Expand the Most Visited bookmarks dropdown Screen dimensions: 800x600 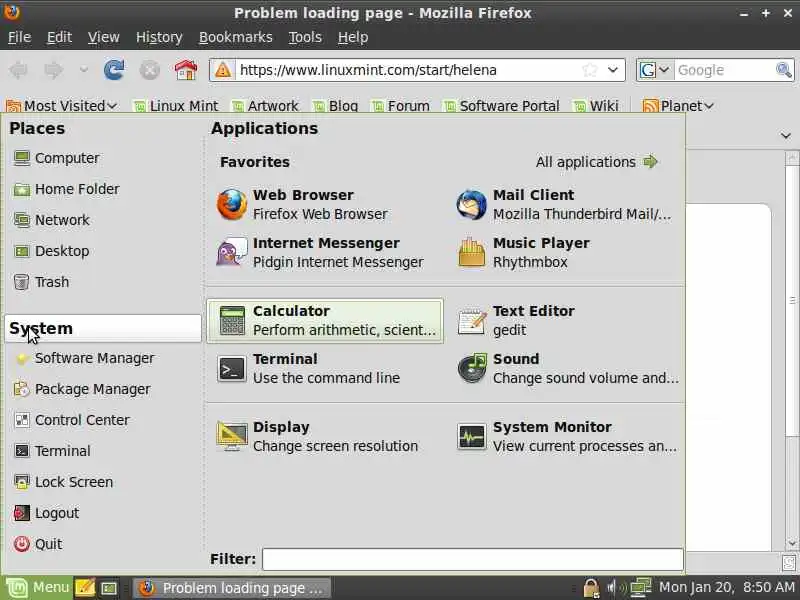pos(62,106)
